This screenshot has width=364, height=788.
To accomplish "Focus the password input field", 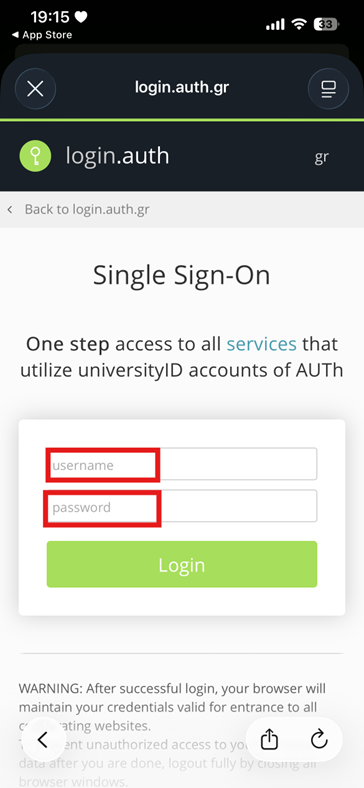I will coord(182,506).
